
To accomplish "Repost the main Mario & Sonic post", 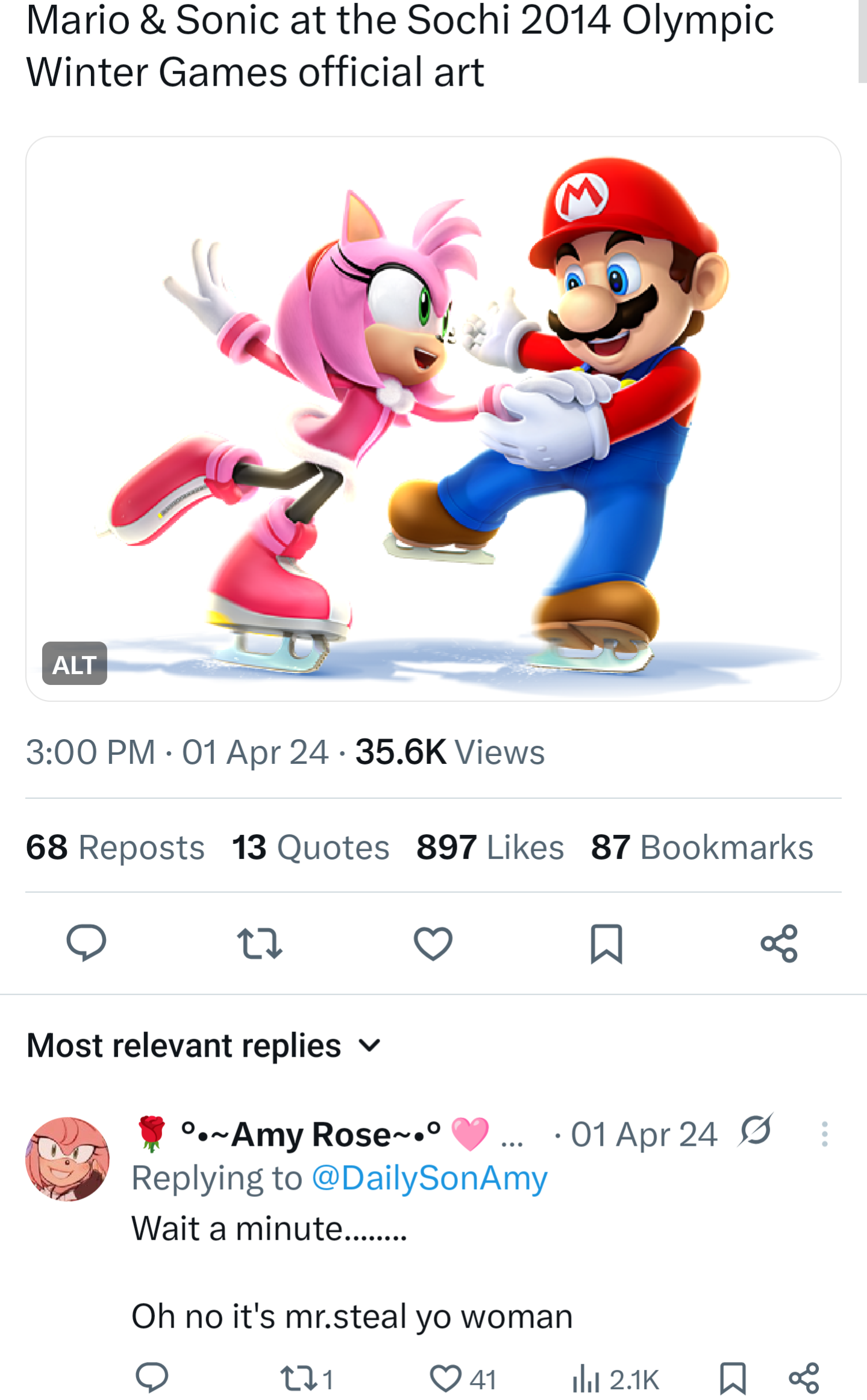I will [260, 943].
